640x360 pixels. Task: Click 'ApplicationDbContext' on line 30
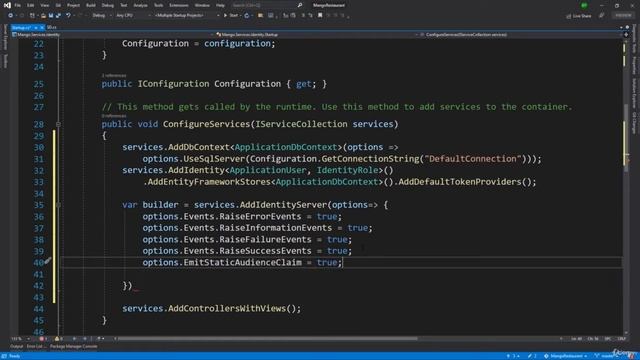pos(286,147)
